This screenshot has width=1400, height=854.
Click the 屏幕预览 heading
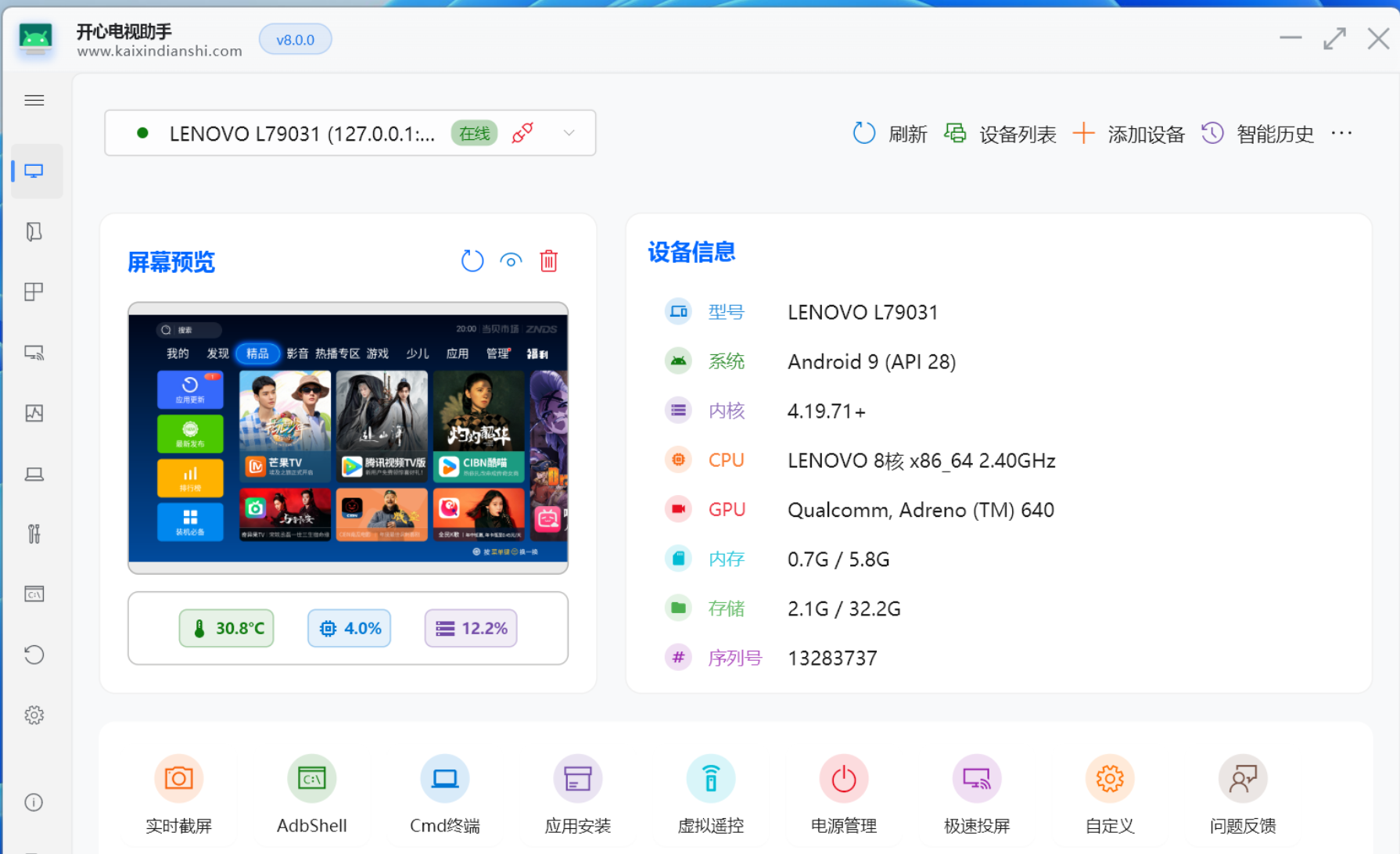(x=171, y=262)
